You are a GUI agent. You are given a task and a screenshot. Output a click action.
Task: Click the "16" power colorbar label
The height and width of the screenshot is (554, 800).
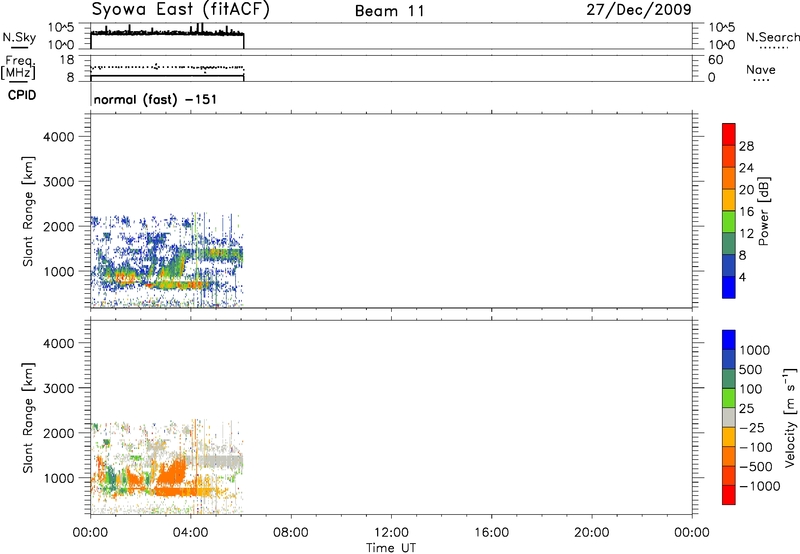point(746,212)
